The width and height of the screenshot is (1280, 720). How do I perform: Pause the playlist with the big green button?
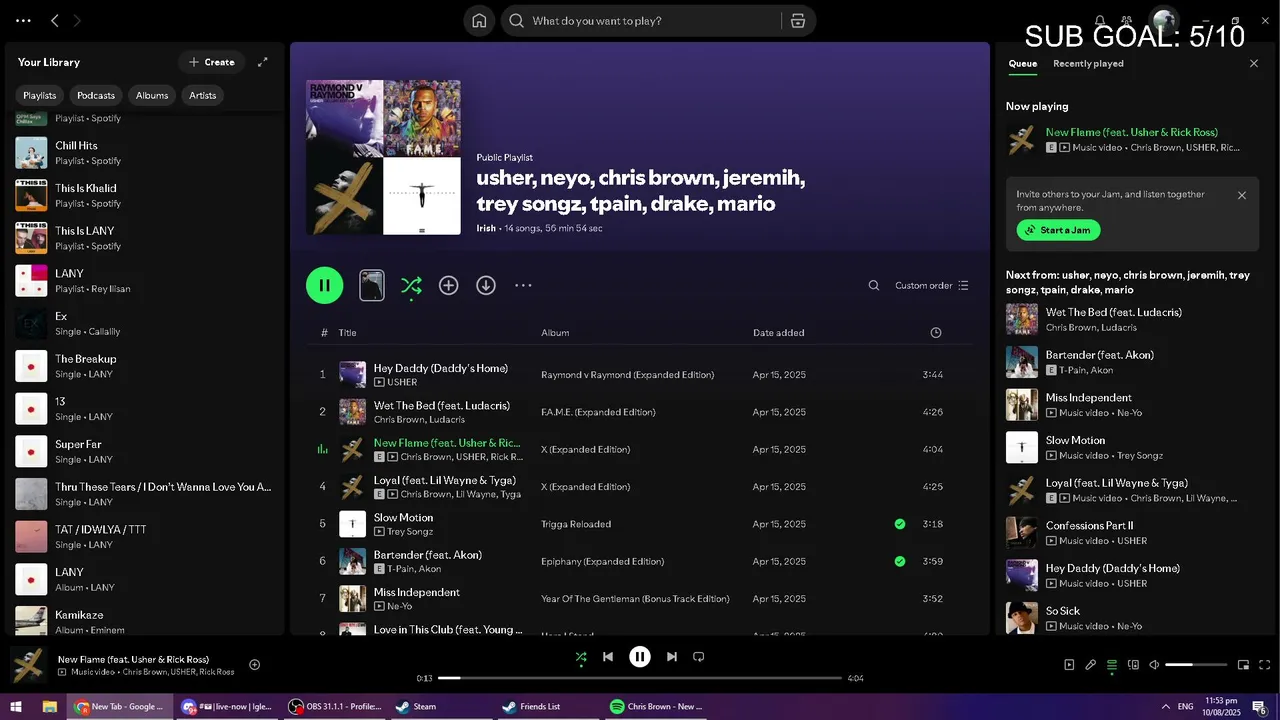tap(325, 285)
